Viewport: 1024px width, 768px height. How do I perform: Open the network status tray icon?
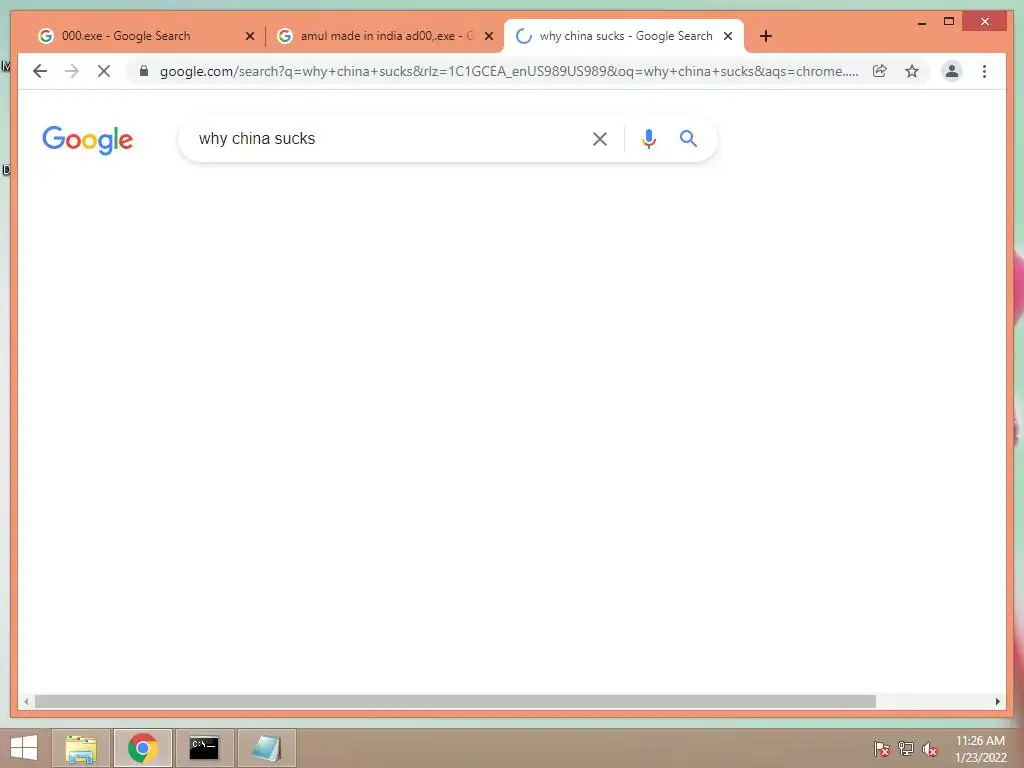(906, 748)
